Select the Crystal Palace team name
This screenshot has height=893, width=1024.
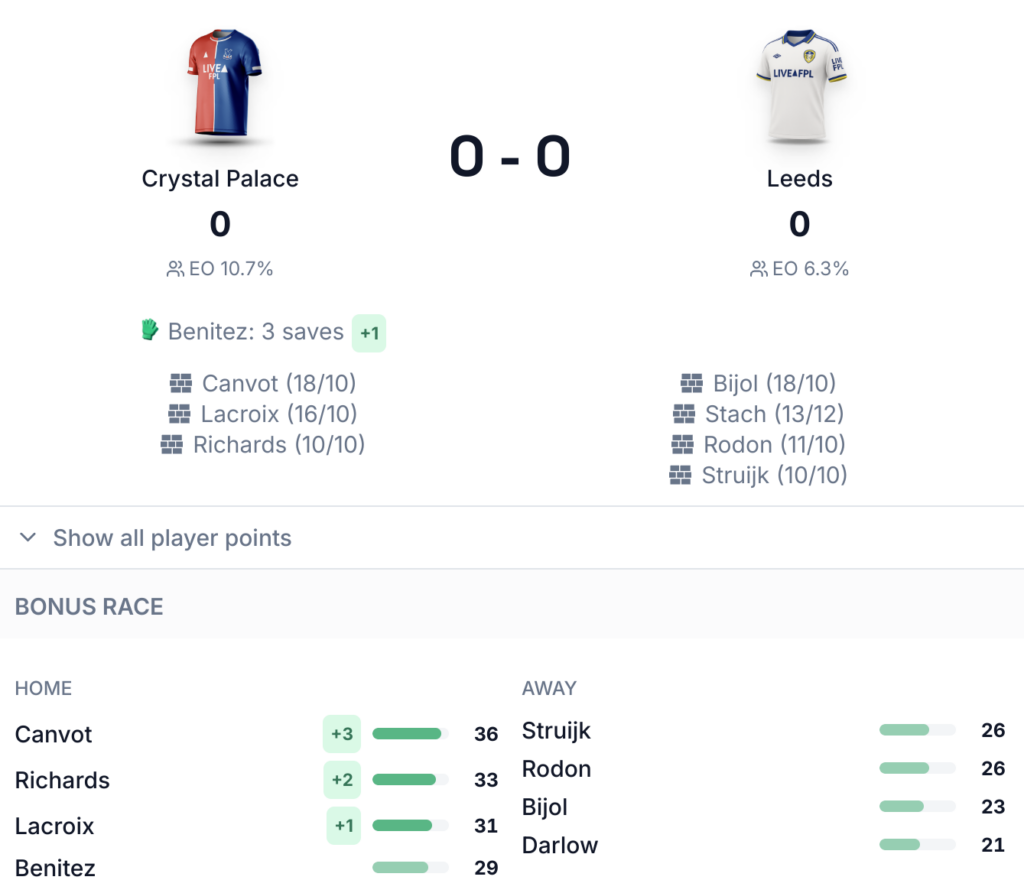[220, 179]
